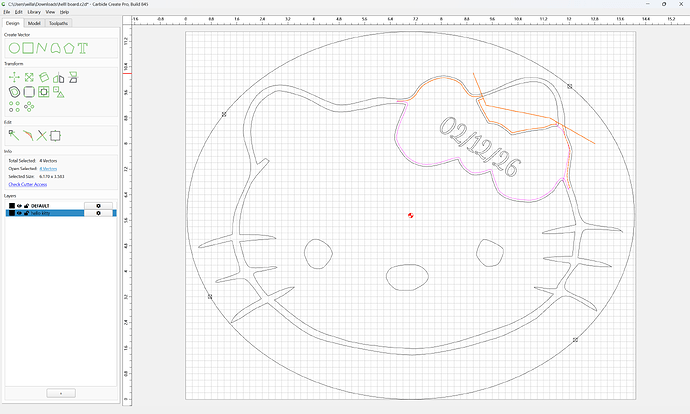Click the right eye oval on canvas
This screenshot has width=690, height=414.
coord(490,253)
